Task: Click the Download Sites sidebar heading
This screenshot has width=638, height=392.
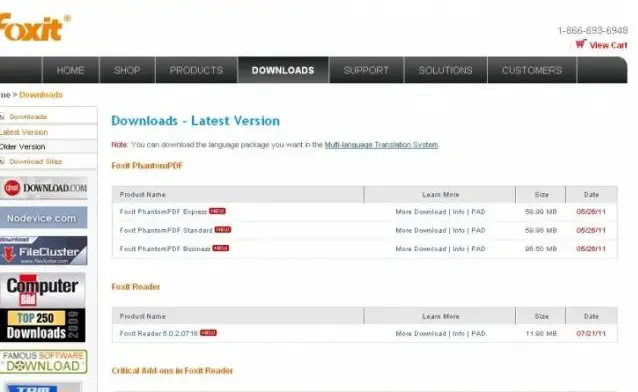Action: point(36,162)
